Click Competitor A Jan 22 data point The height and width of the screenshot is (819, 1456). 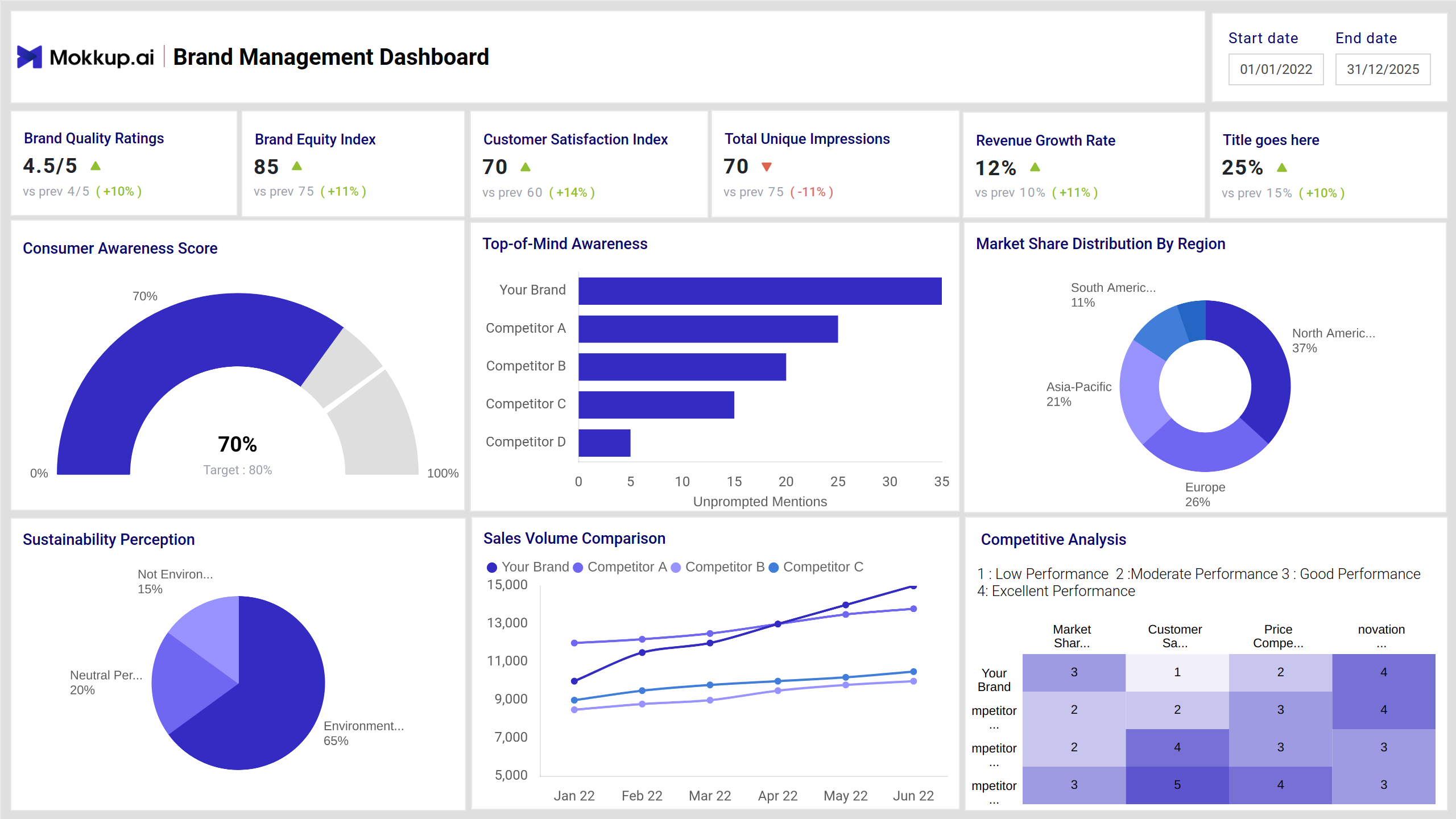(574, 643)
